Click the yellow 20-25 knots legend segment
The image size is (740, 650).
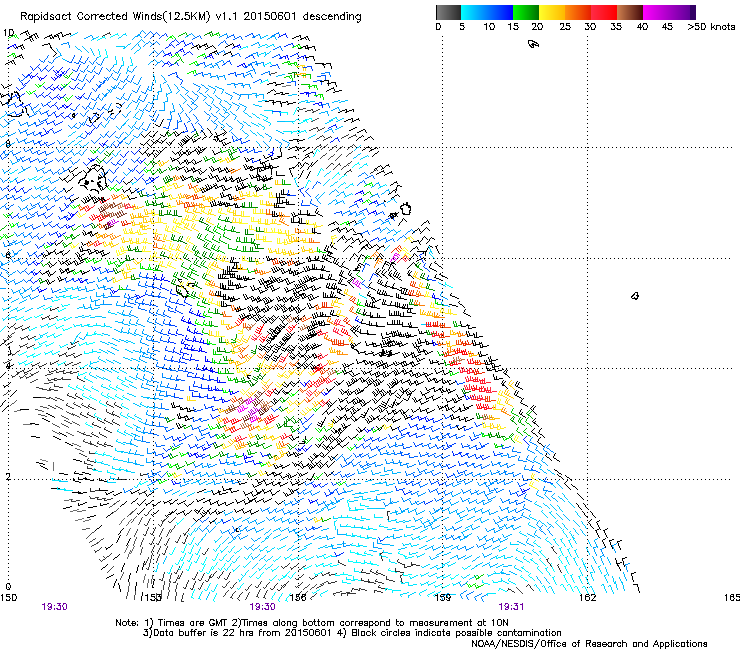pos(552,12)
